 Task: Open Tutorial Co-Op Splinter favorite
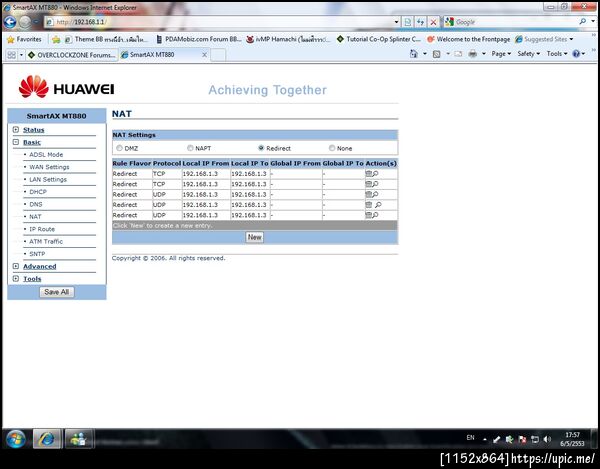378,39
